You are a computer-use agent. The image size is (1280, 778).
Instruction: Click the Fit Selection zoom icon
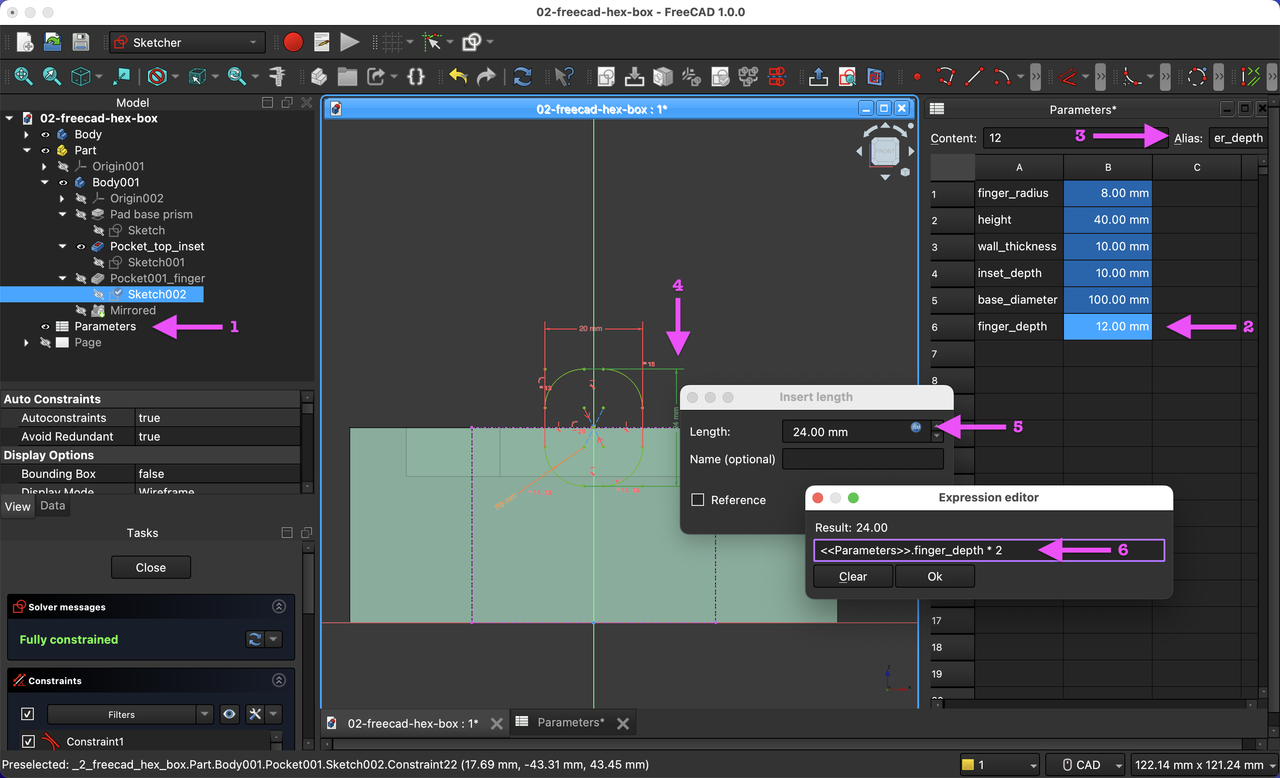coord(51,76)
